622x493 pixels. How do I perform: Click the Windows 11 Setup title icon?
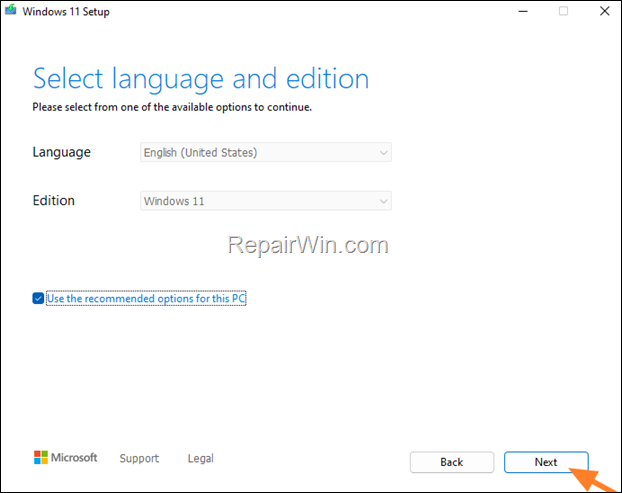[11, 10]
